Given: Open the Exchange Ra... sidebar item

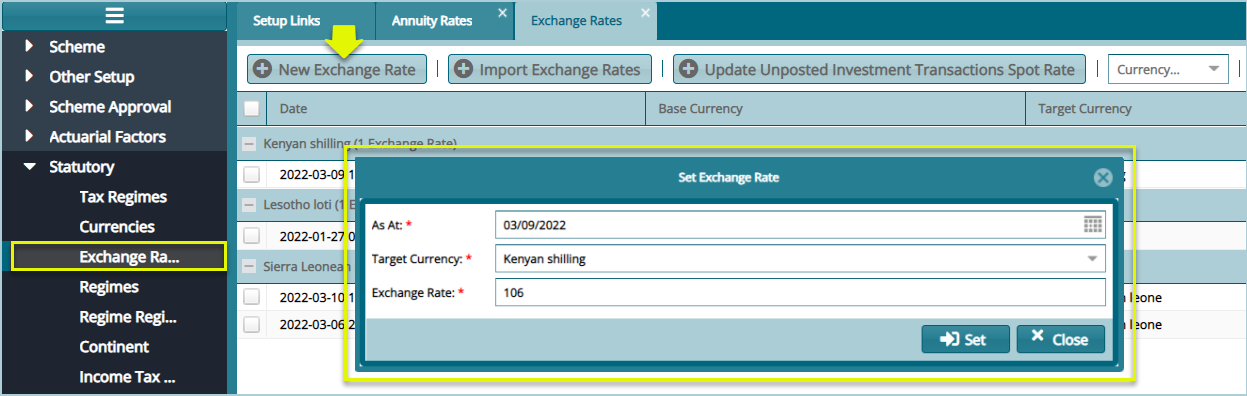Looking at the screenshot, I should [120, 257].
